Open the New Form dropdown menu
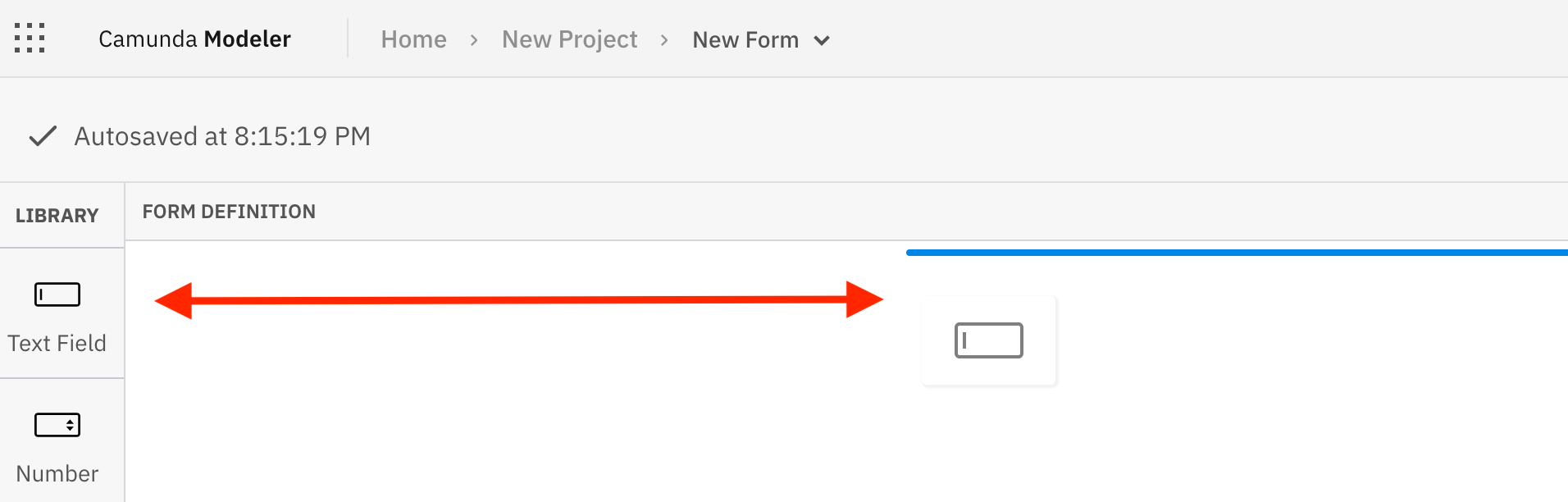Image resolution: width=1568 pixels, height=502 pixels. (x=746, y=39)
